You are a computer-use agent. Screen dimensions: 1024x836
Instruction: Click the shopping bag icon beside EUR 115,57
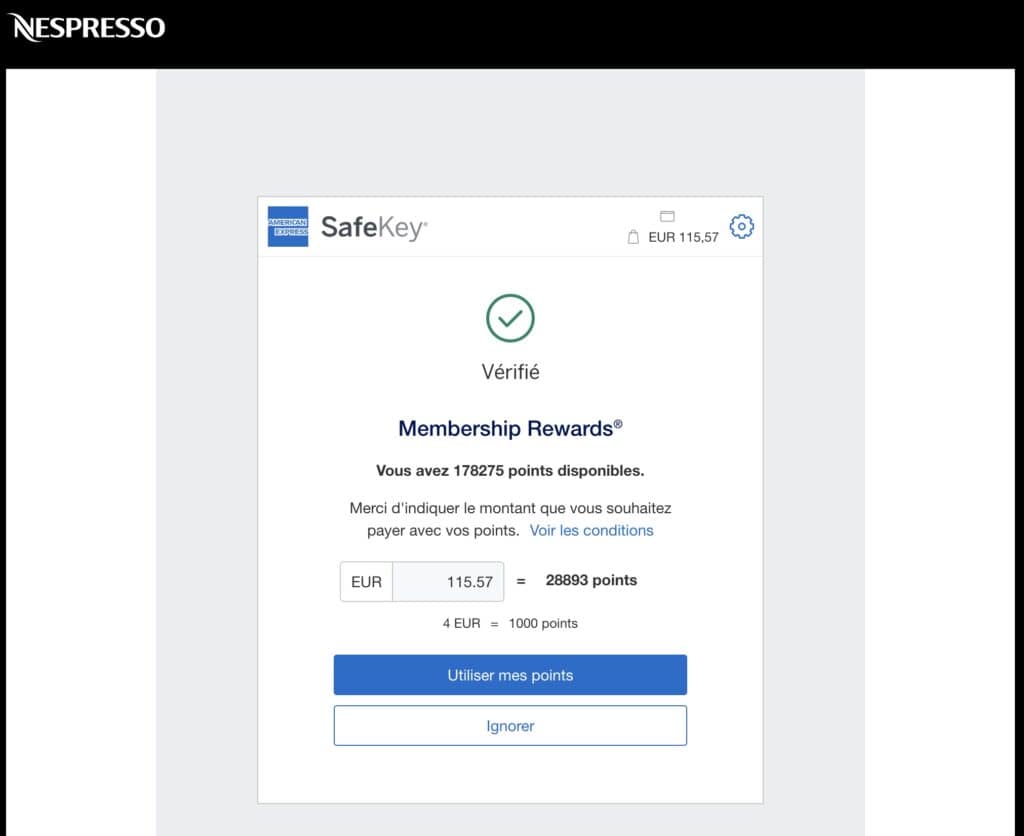click(x=635, y=238)
